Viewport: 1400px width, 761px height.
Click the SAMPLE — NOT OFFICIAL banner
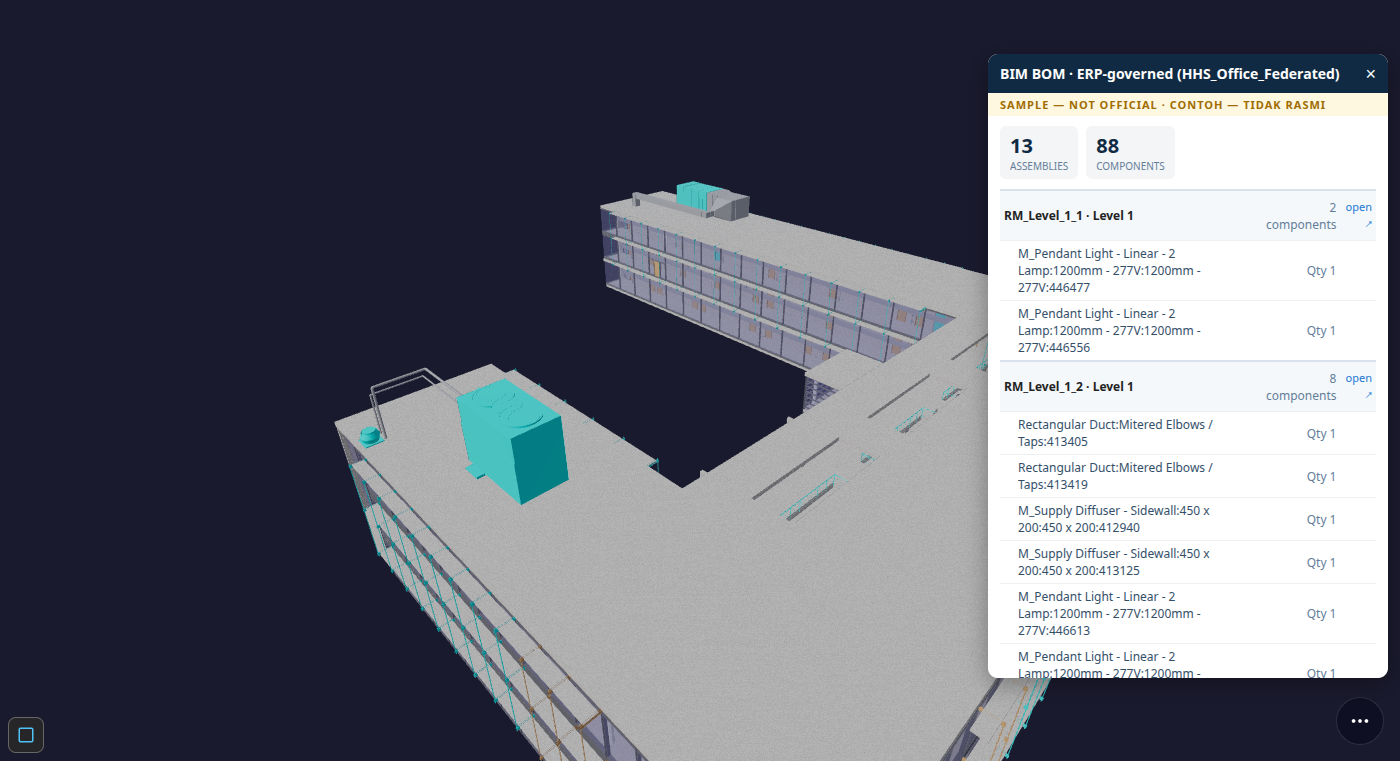1188,105
